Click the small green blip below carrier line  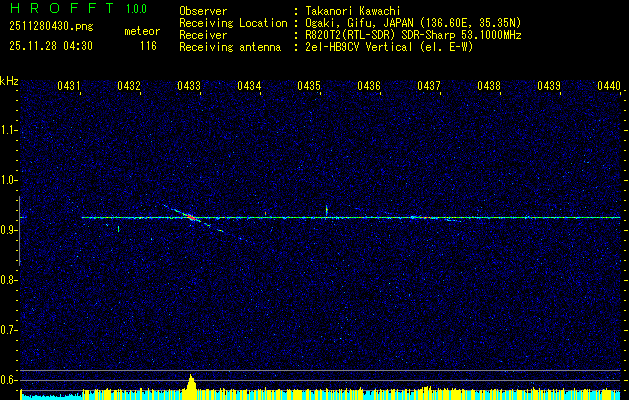click(118, 228)
